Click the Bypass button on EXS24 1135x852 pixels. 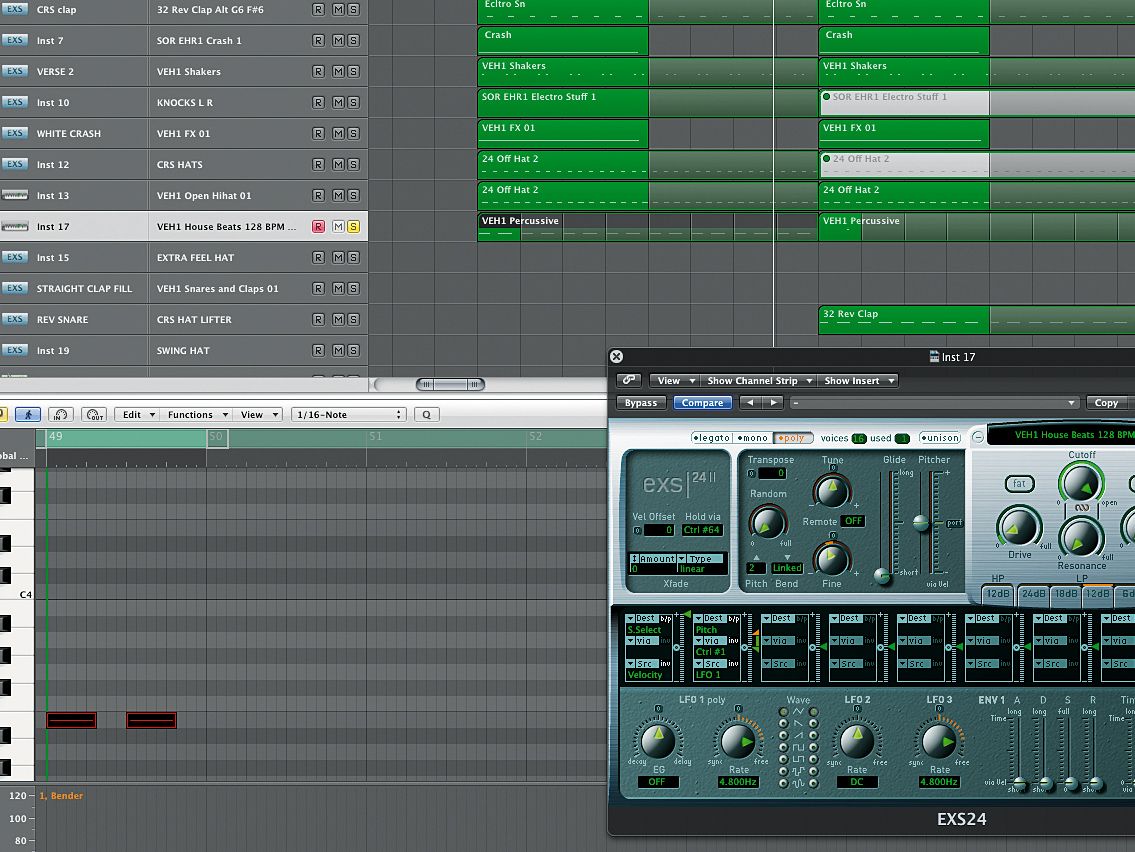click(x=640, y=403)
